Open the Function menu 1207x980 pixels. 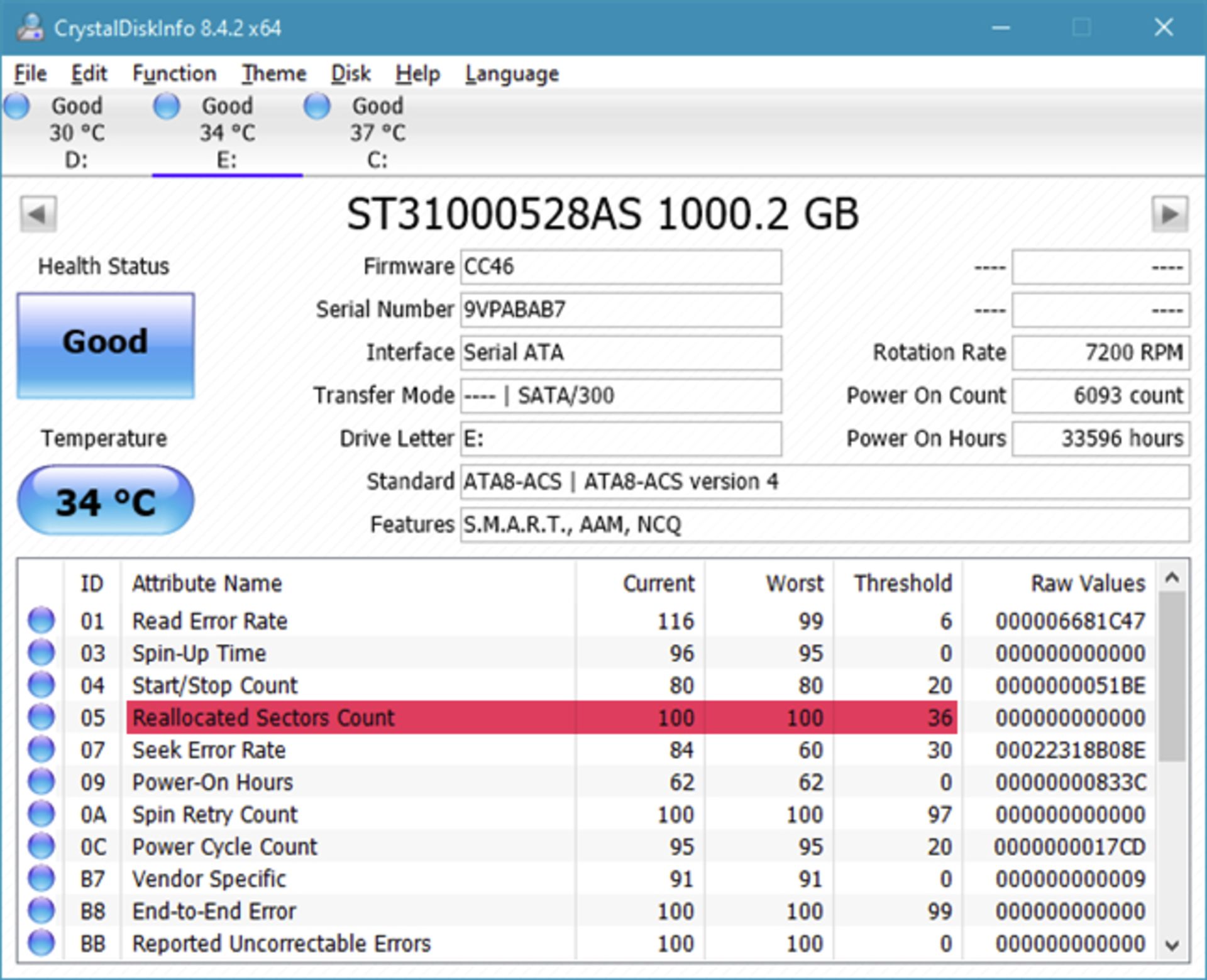coord(174,74)
